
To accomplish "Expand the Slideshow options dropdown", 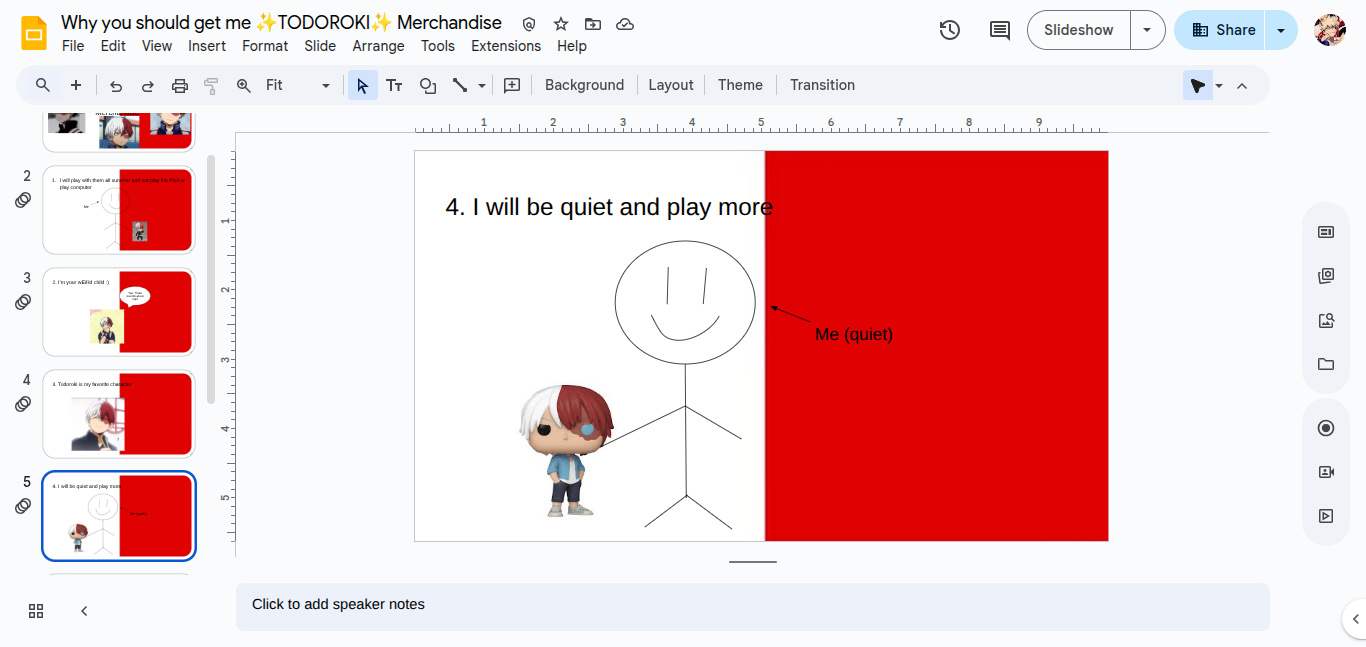I will [1147, 30].
